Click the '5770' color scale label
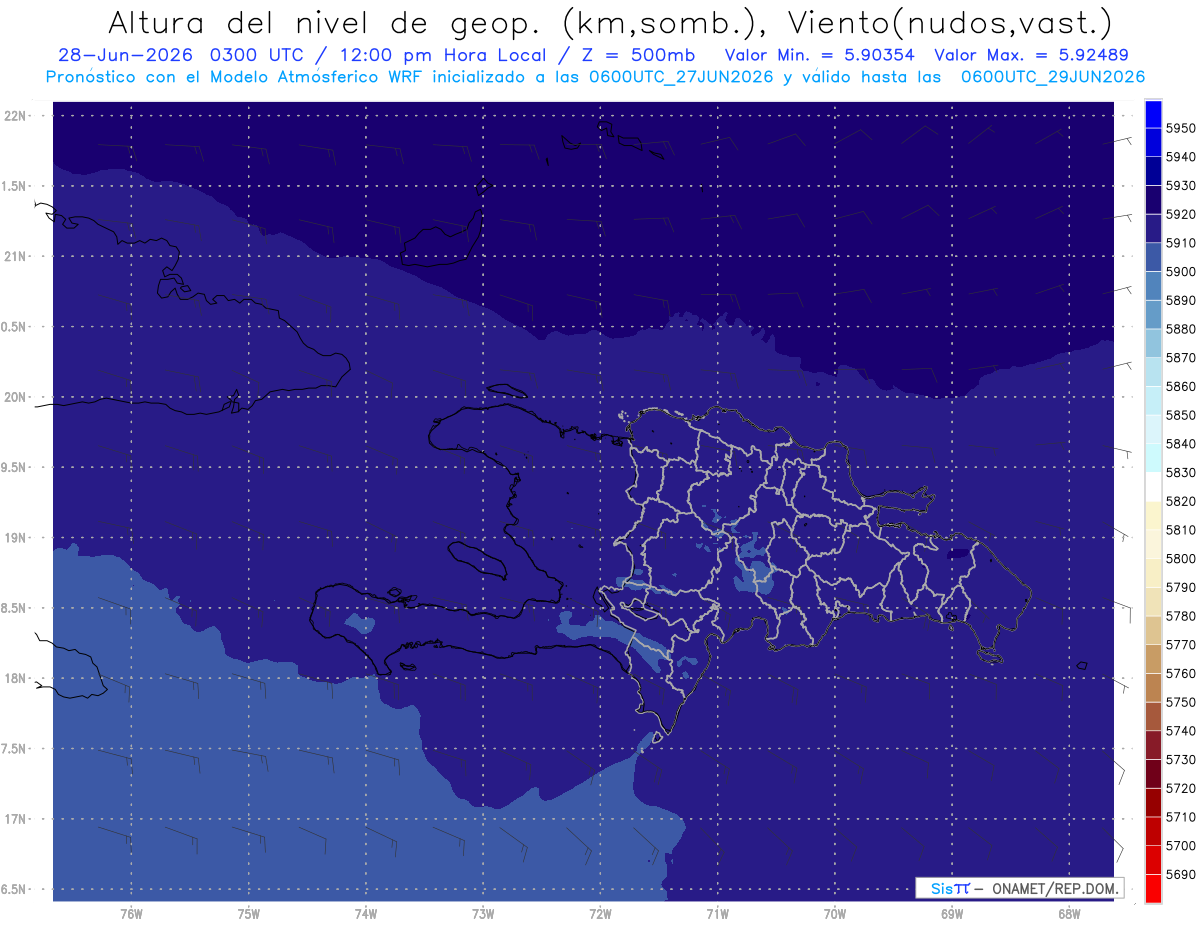The width and height of the screenshot is (1200, 927). (1181, 645)
